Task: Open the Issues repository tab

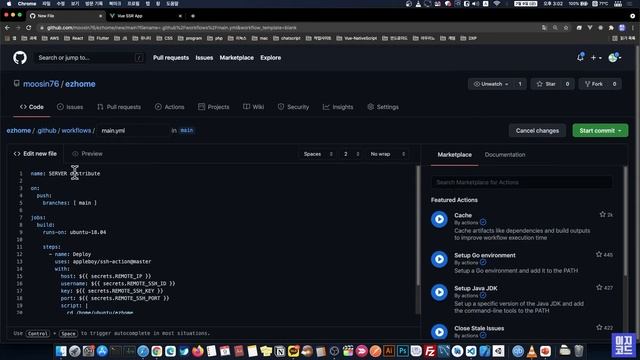Action: [70, 107]
